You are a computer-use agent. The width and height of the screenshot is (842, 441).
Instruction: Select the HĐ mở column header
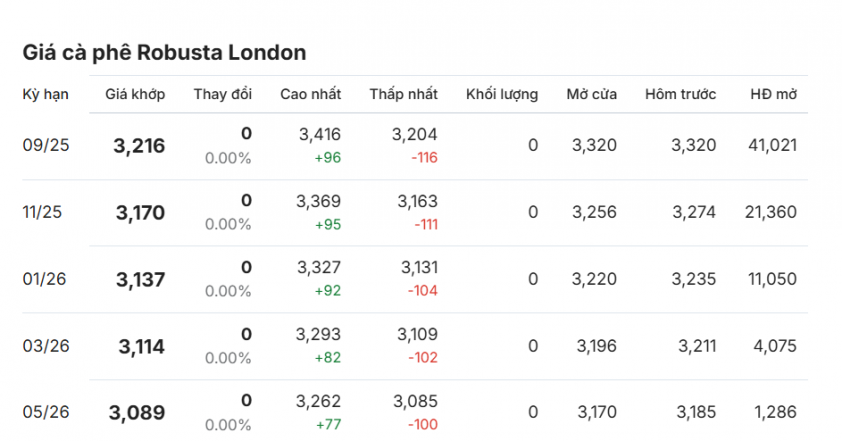click(773, 95)
